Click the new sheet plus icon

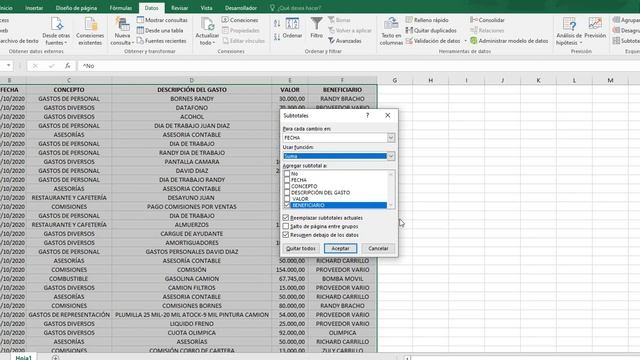coord(55,358)
